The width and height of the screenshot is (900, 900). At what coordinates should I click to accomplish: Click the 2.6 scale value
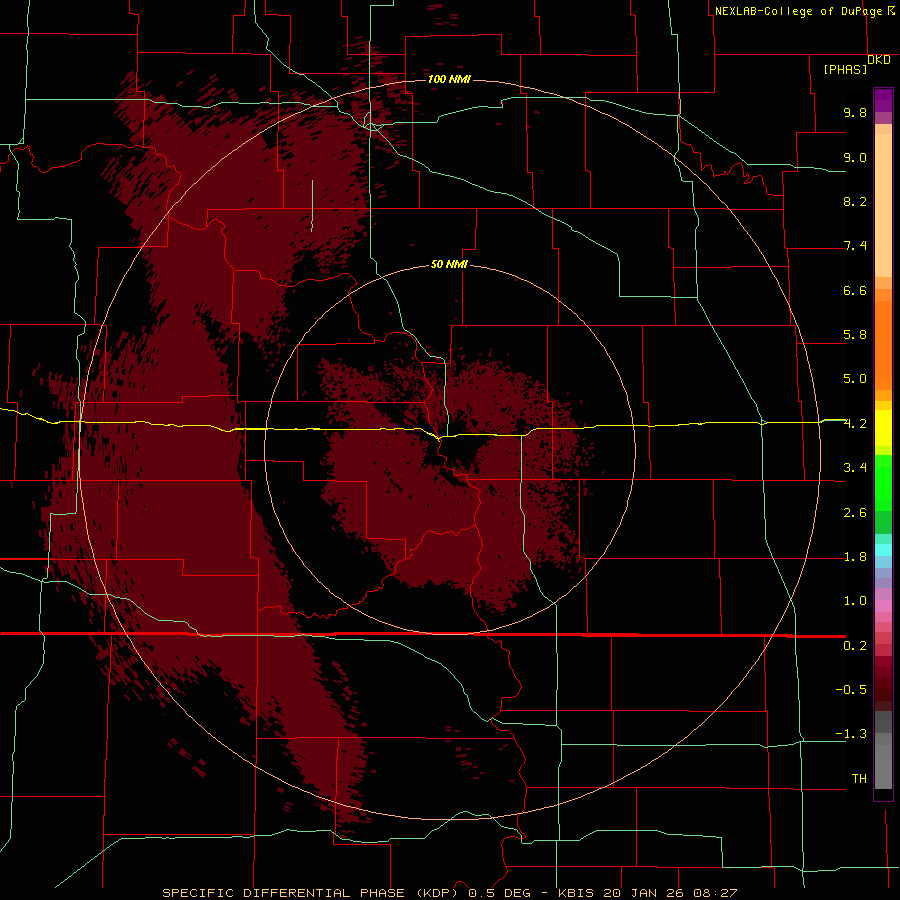click(855, 513)
